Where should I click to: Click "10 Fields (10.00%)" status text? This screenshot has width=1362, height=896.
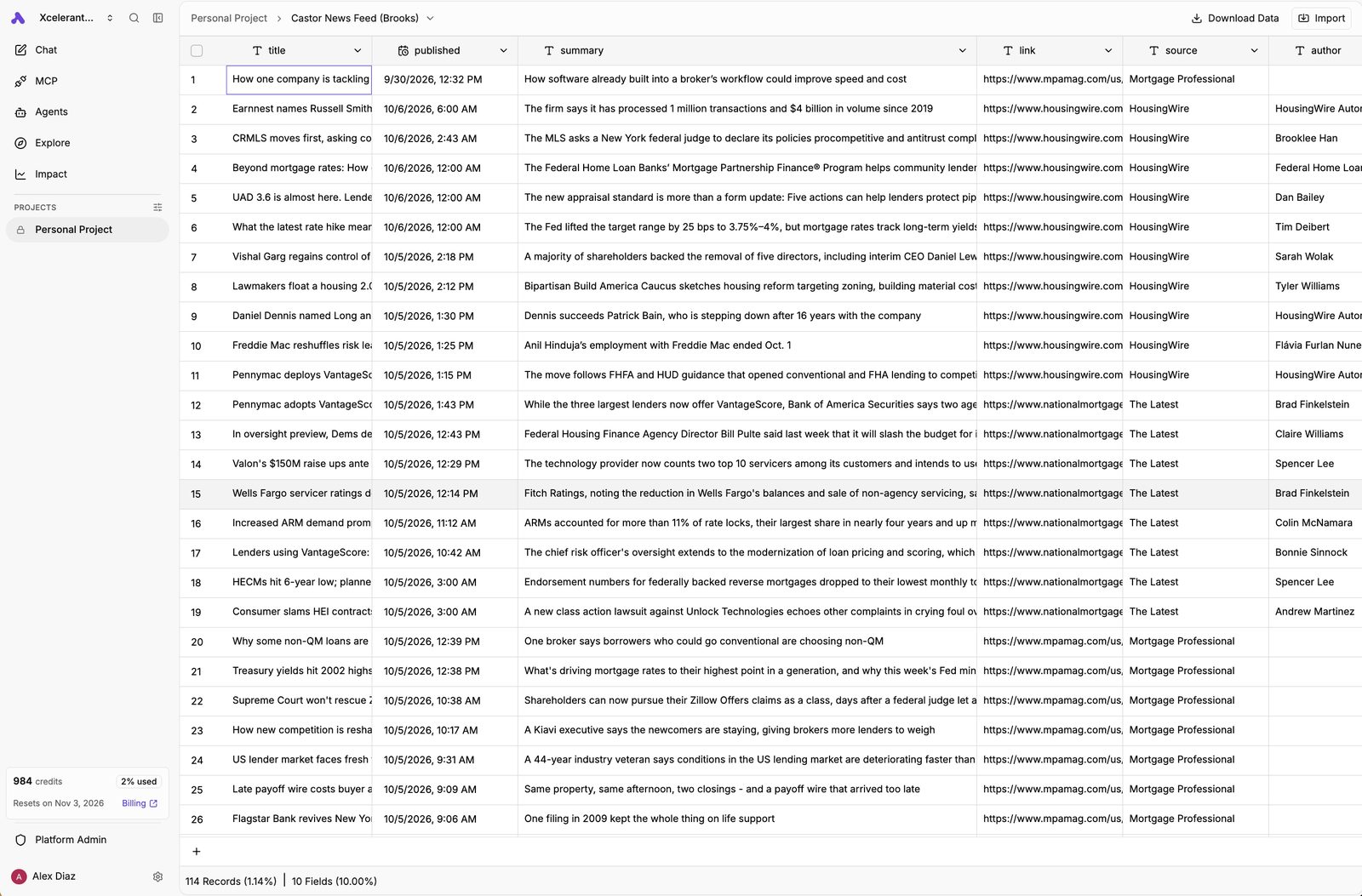pyautogui.click(x=334, y=882)
